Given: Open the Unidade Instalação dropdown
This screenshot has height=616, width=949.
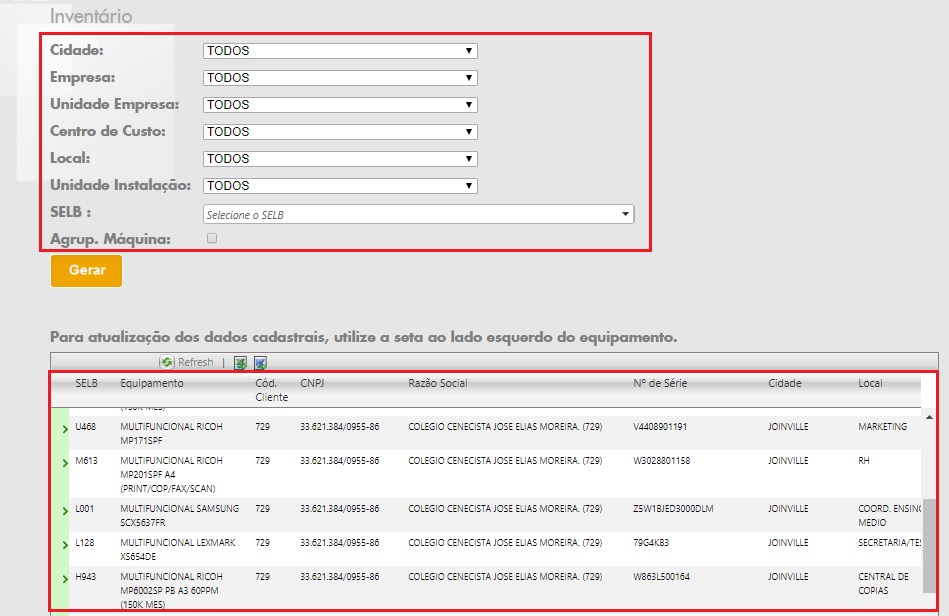Looking at the screenshot, I should [340, 186].
